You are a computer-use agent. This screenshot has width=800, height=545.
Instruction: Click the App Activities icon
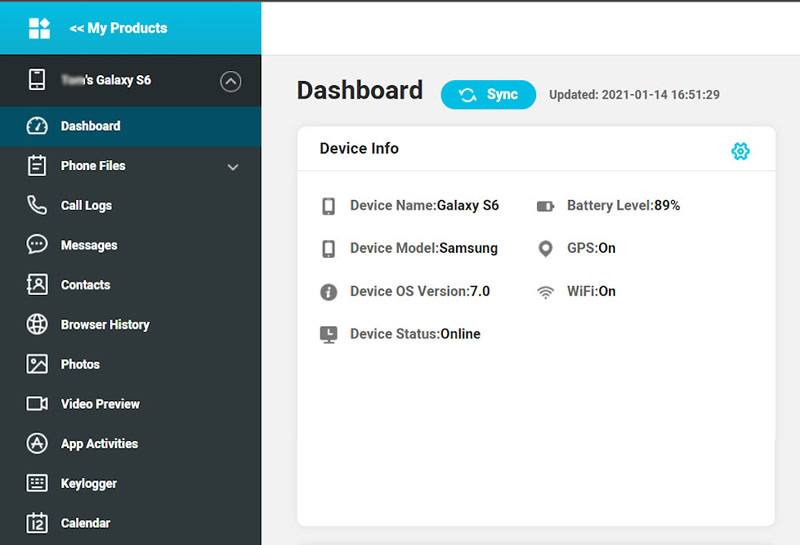point(37,443)
